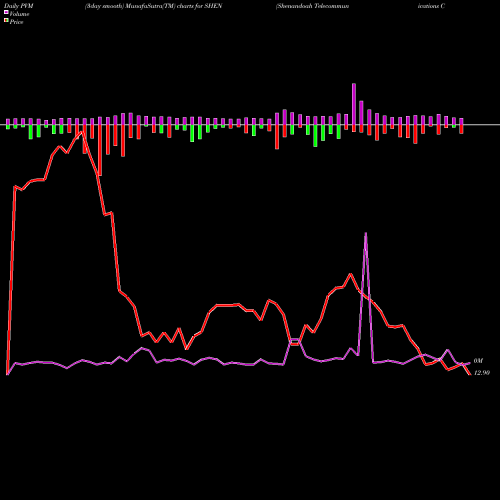
Task: Click the Price legend color swatch
Action: pyautogui.click(x=6, y=21)
